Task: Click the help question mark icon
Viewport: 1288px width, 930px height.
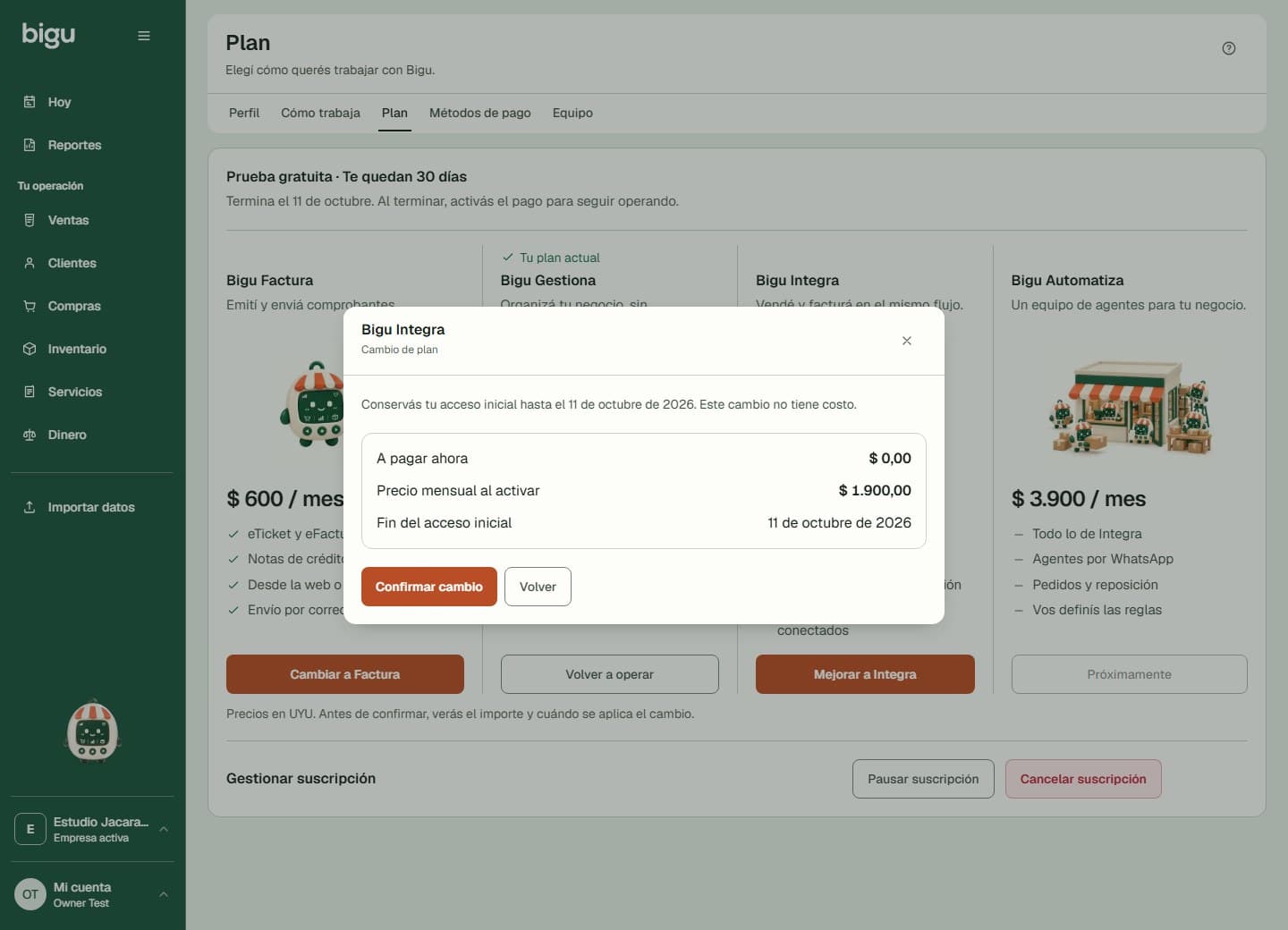Action: click(x=1229, y=48)
